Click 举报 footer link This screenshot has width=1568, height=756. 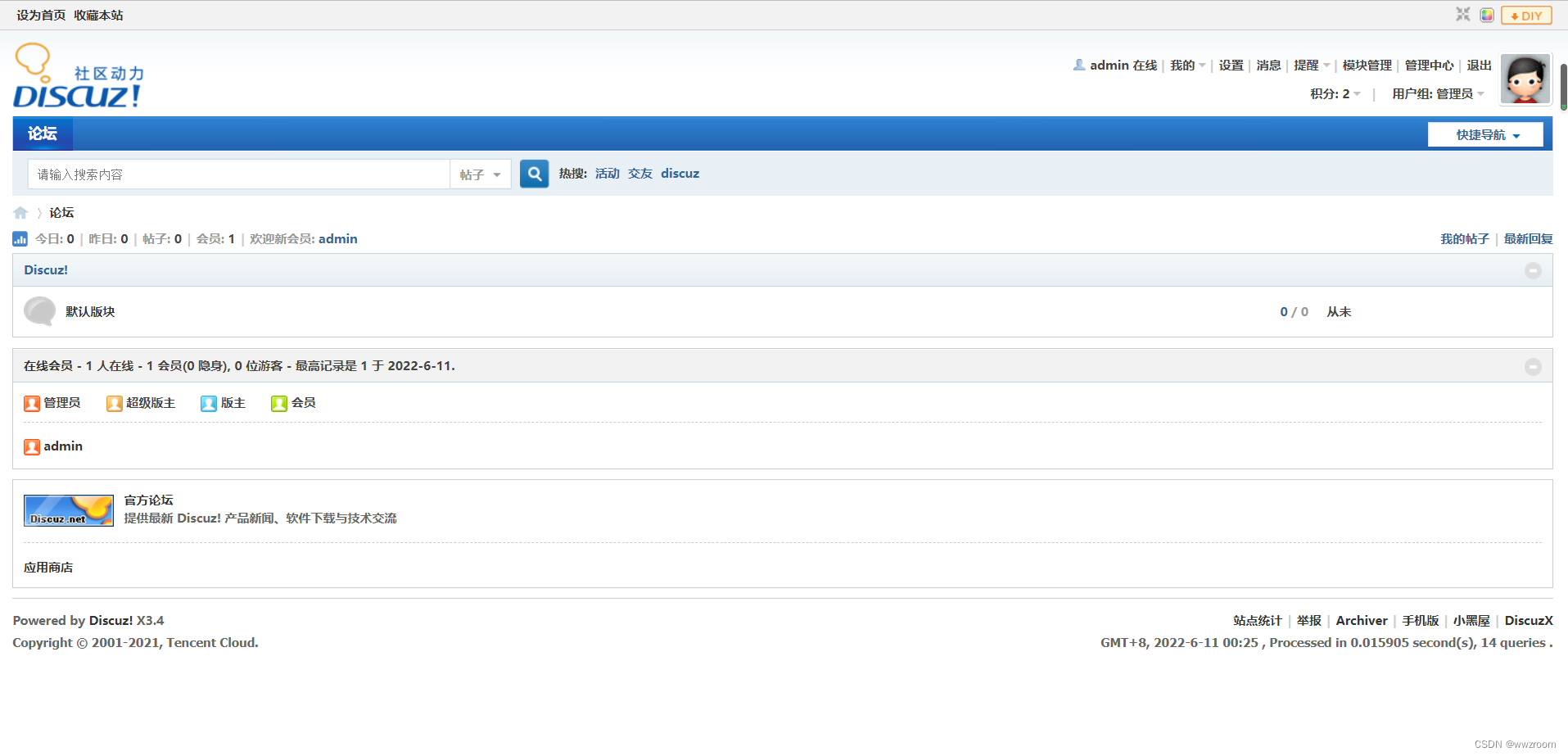[x=1308, y=621]
